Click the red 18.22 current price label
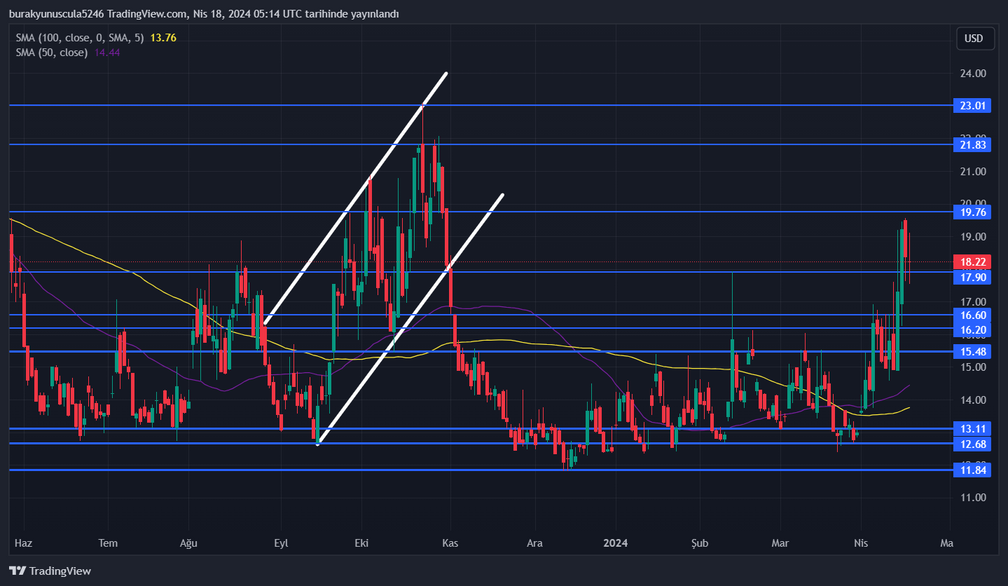The image size is (1008, 586). click(973, 261)
